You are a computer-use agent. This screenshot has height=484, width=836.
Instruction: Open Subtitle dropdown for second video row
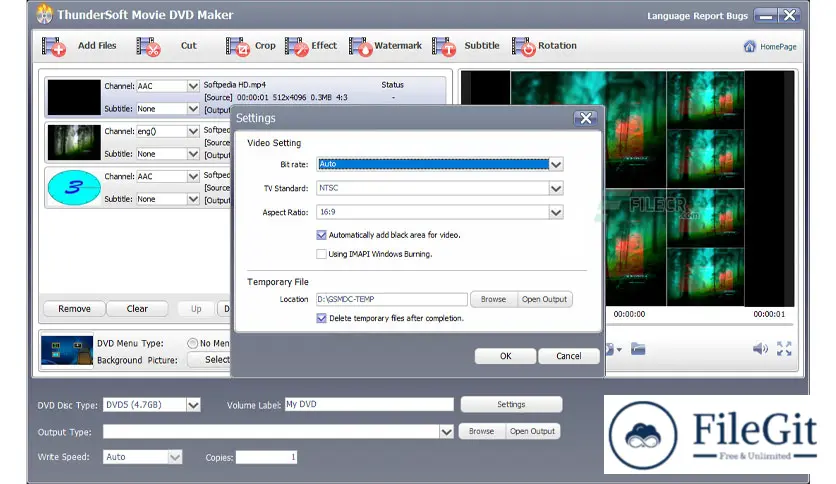click(193, 154)
